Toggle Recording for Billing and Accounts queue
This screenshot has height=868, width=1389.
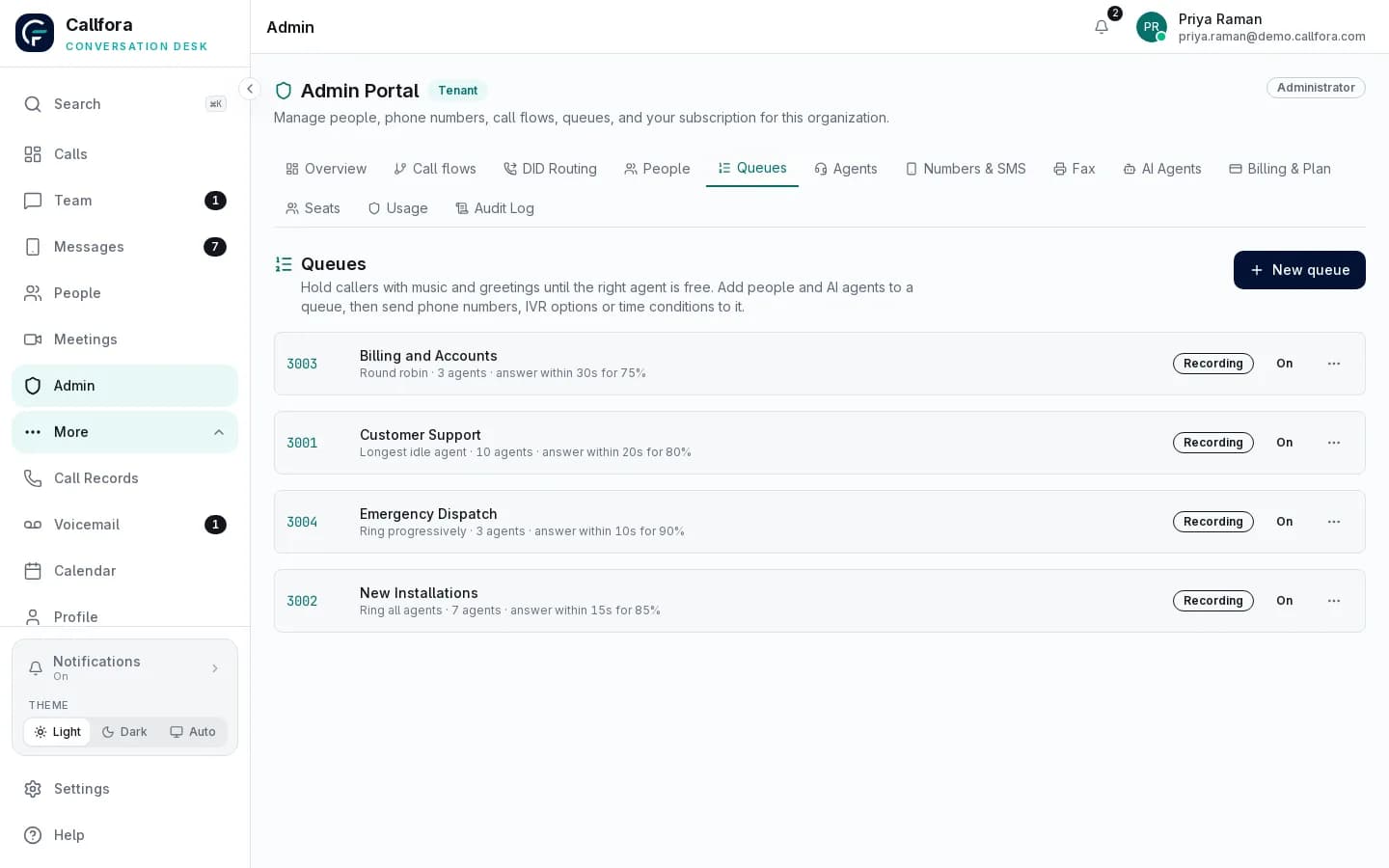point(1213,364)
